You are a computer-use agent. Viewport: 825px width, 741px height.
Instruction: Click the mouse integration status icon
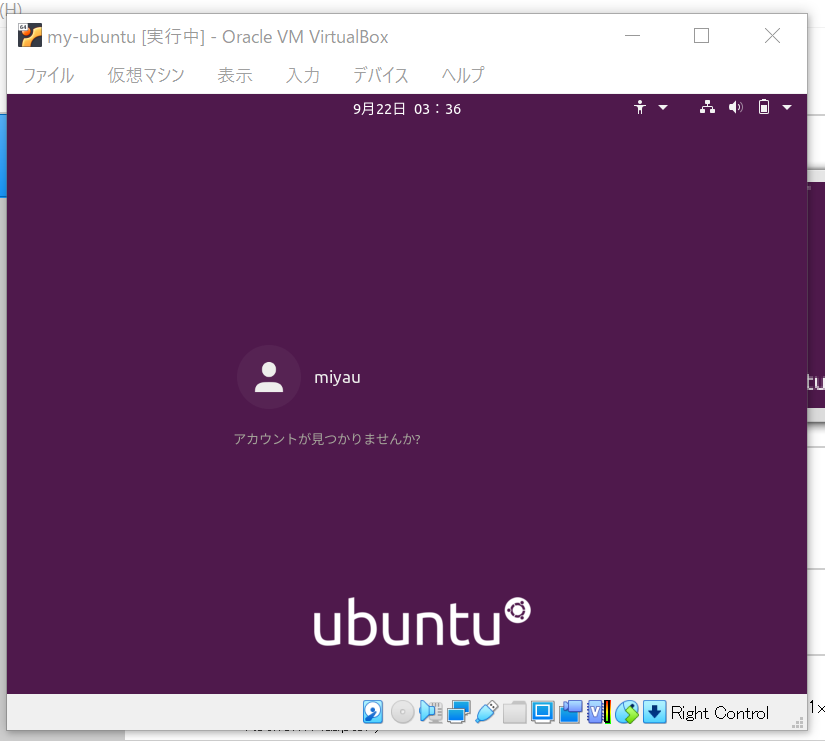tap(627, 712)
